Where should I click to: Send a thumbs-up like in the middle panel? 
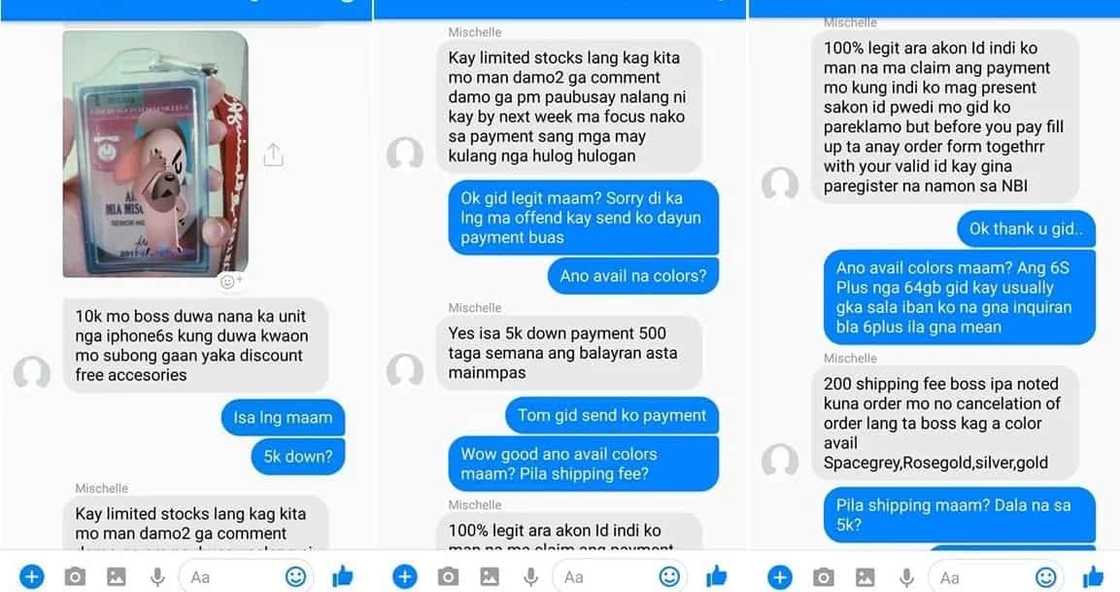pos(716,576)
